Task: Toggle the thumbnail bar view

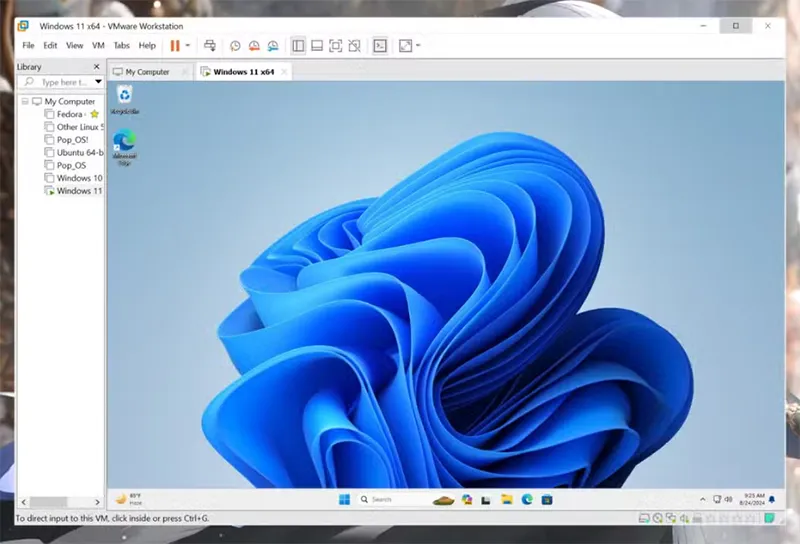Action: click(317, 46)
